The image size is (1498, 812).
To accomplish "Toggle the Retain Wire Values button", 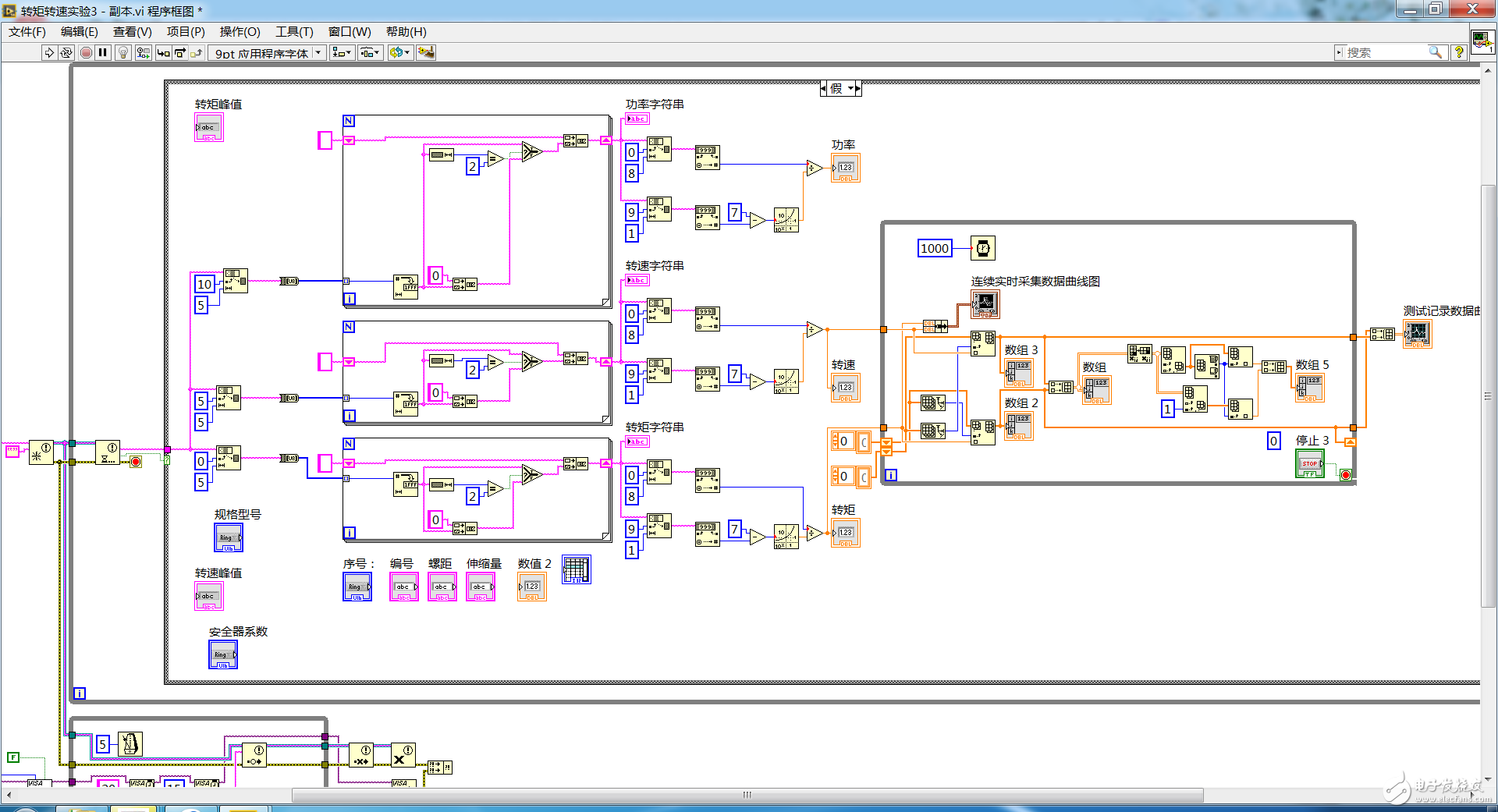I will [144, 53].
